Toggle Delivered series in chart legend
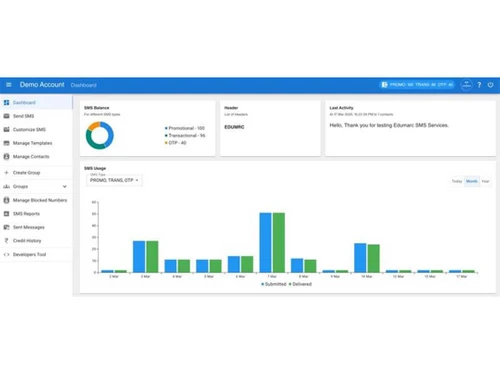The width and height of the screenshot is (500, 375). pos(300,284)
